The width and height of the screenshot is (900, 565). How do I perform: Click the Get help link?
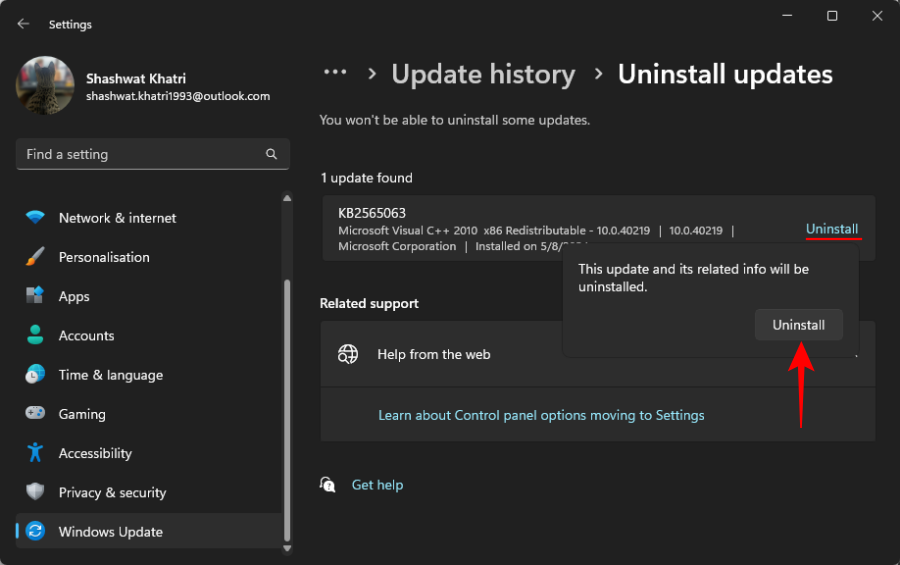click(377, 485)
